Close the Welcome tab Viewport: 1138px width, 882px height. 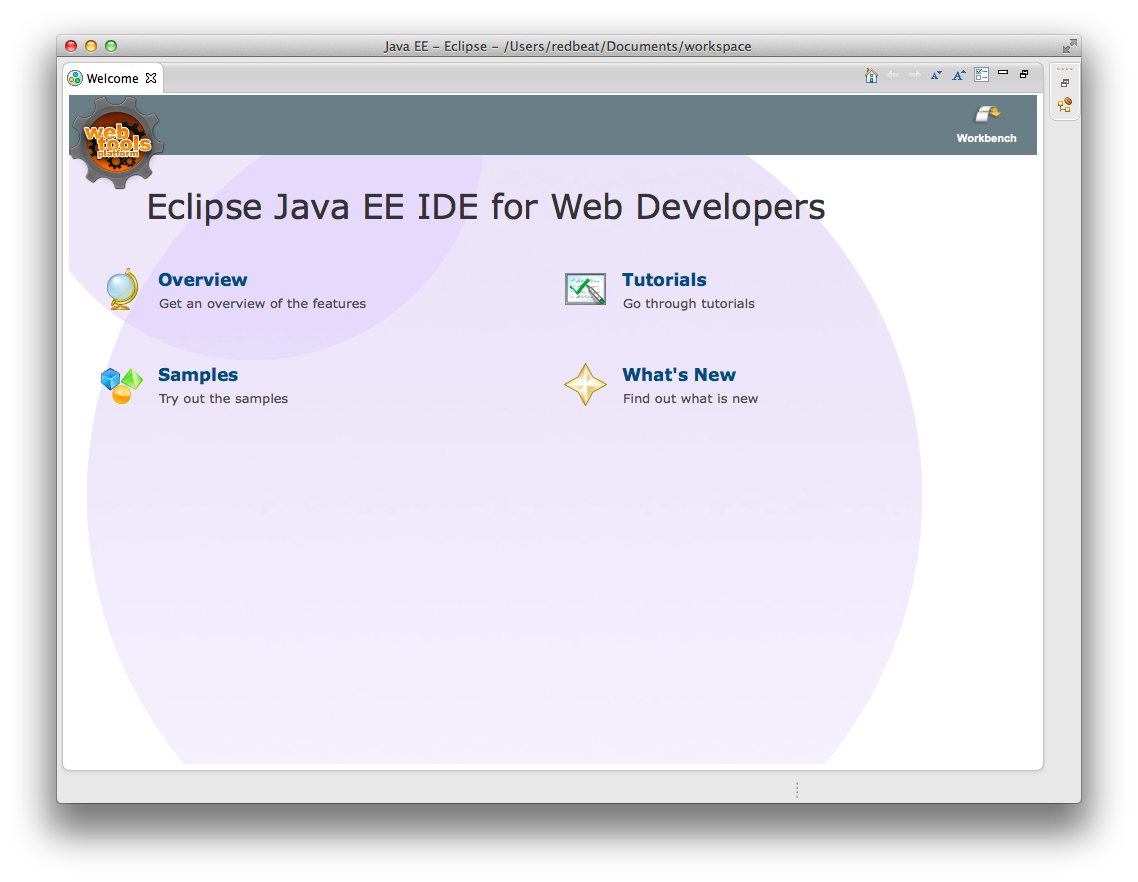click(151, 78)
